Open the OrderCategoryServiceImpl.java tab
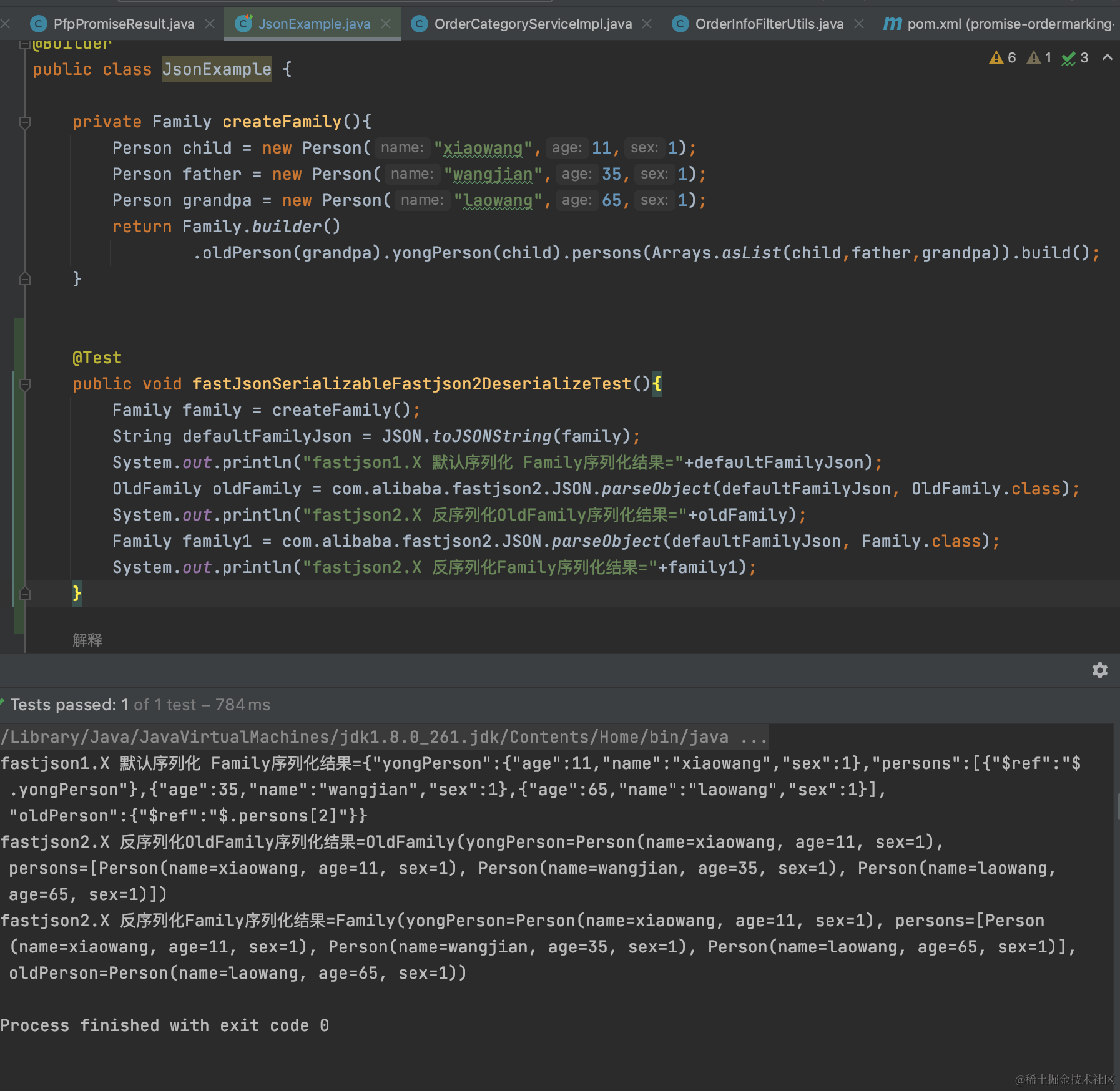1120x1091 pixels. (x=533, y=24)
